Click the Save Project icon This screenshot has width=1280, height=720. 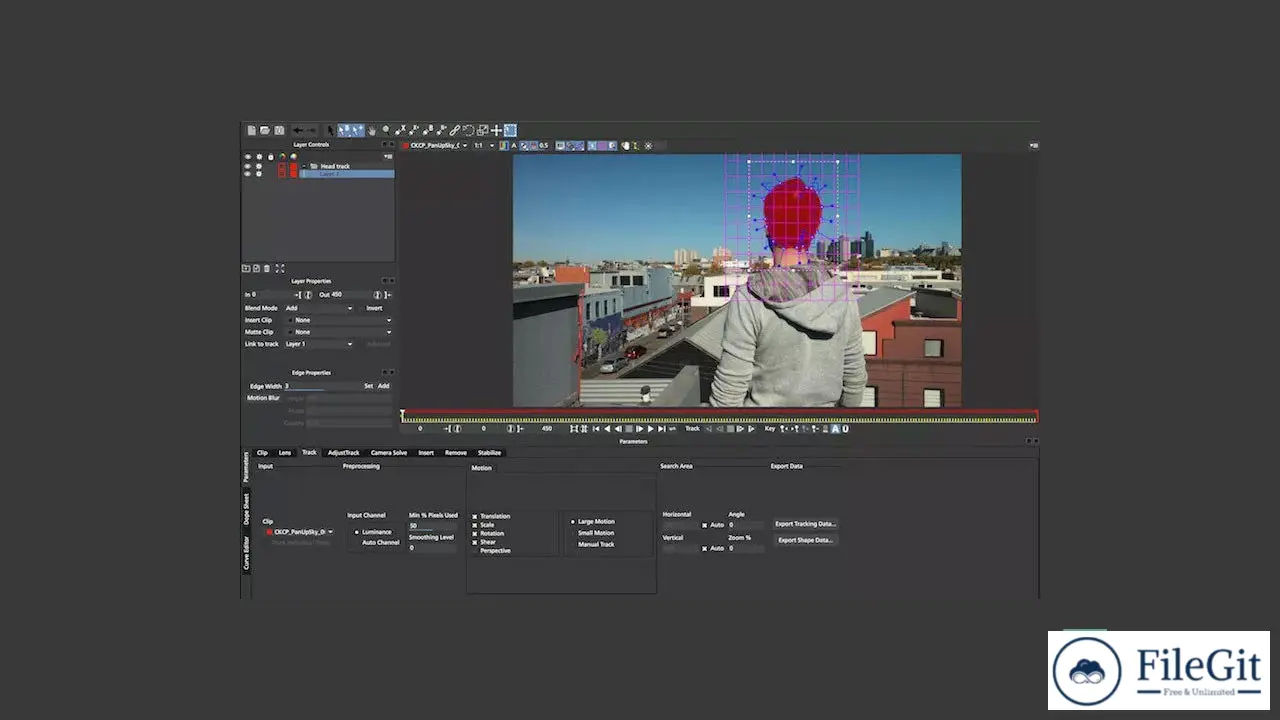(279, 130)
